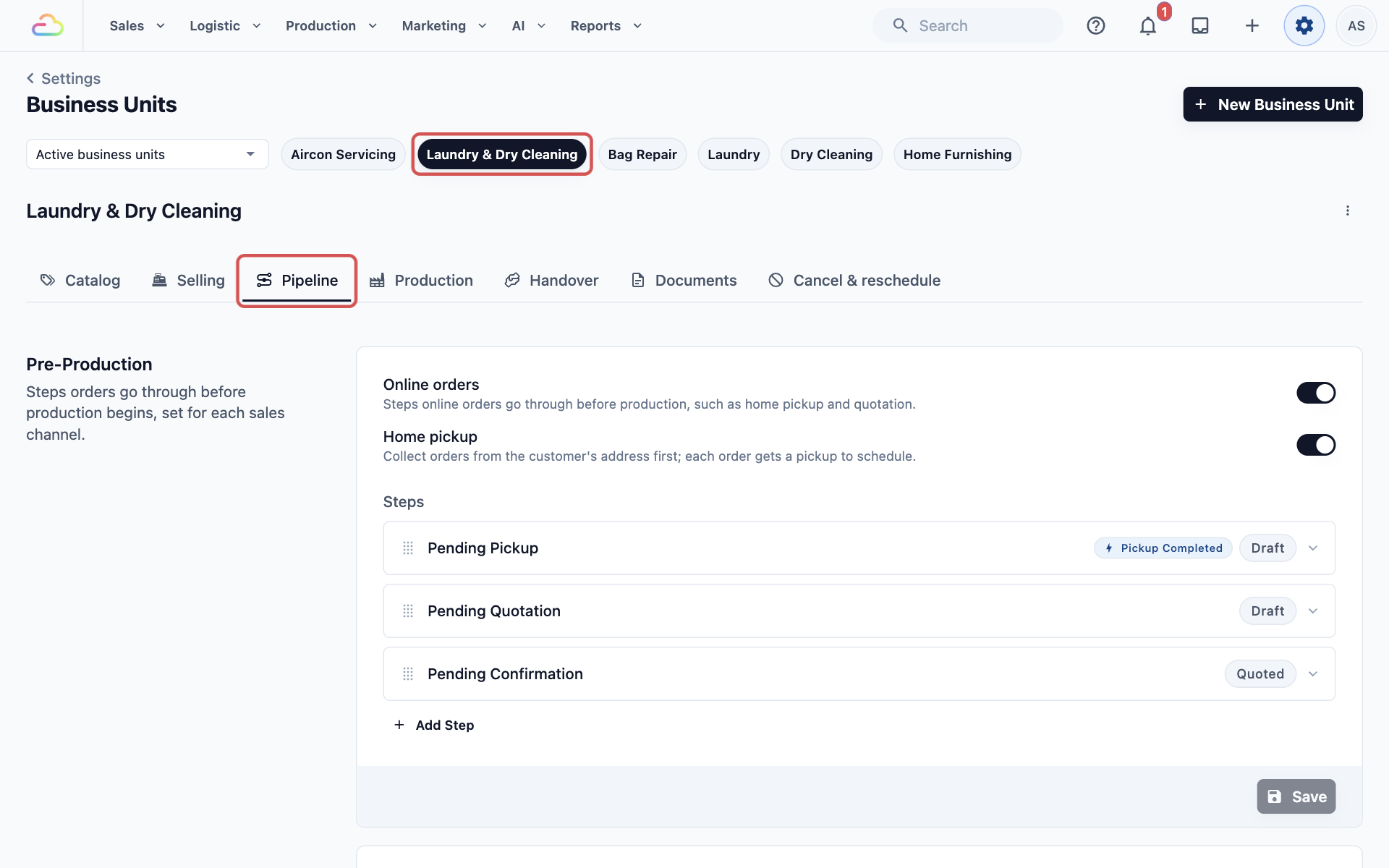Screen dimensions: 1389x868
Task: Click the drag handle on Pending Quotation
Action: click(x=408, y=611)
